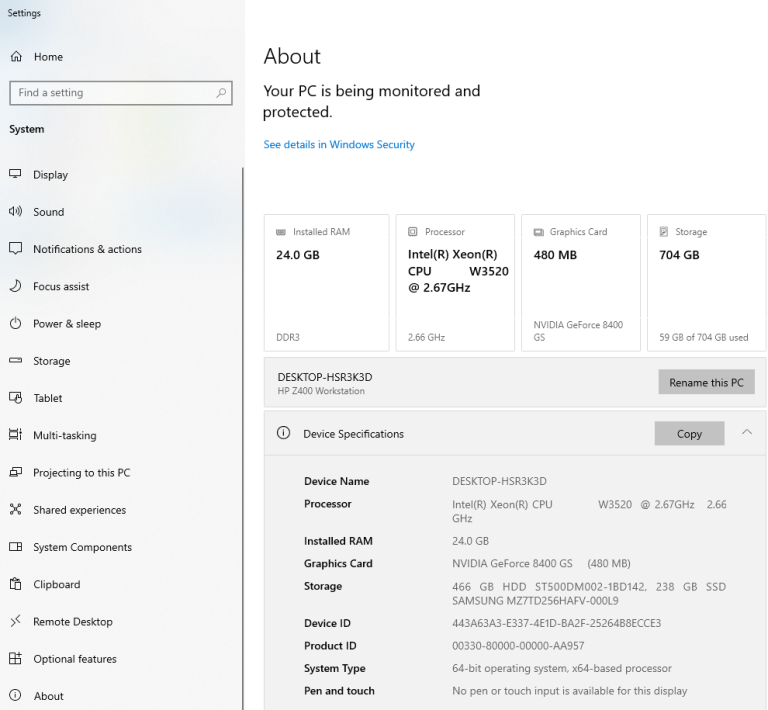
Task: Select Projecting to this PC
Action: tap(81, 473)
